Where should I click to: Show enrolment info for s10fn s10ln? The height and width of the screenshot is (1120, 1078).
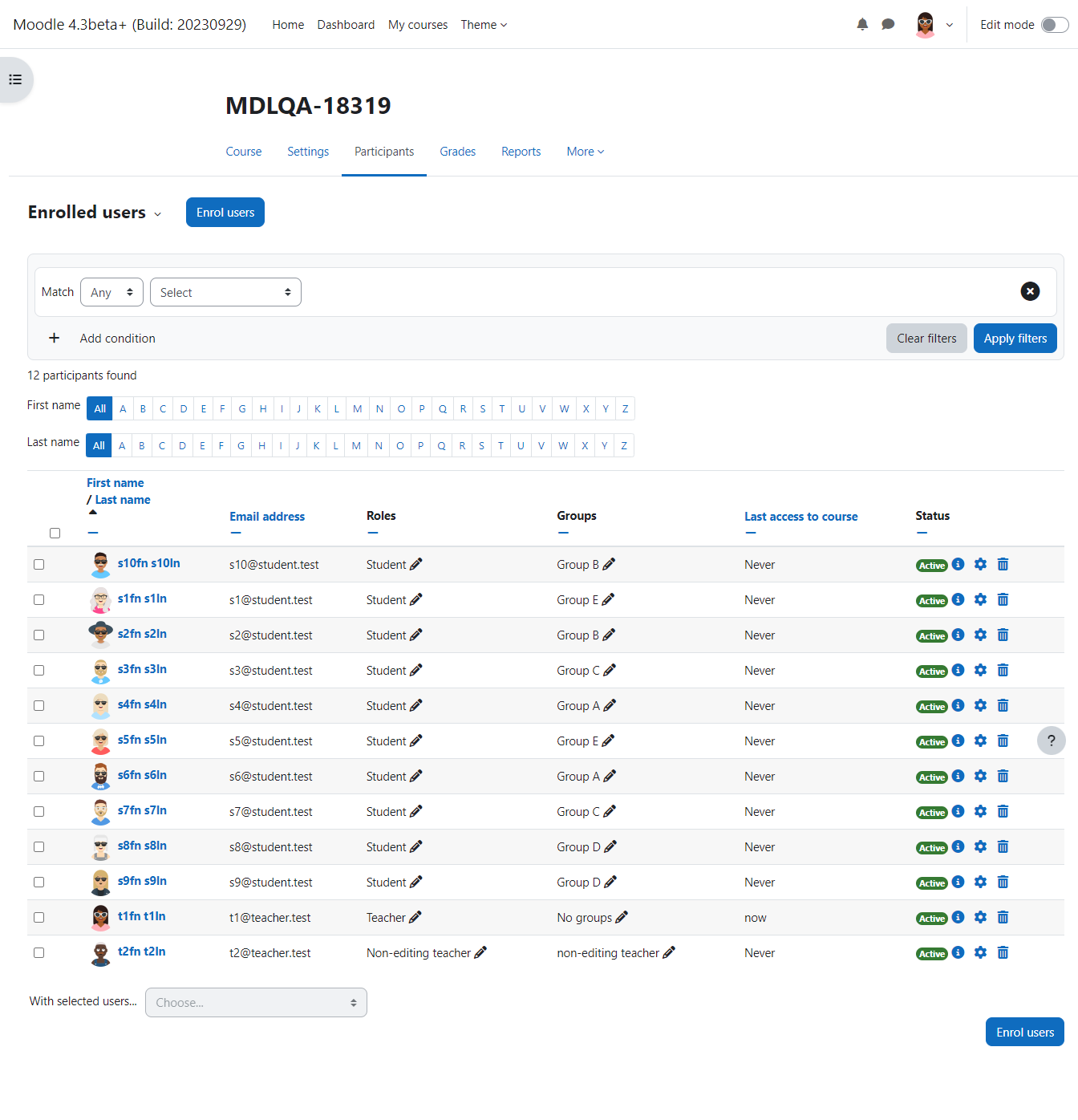tap(958, 564)
